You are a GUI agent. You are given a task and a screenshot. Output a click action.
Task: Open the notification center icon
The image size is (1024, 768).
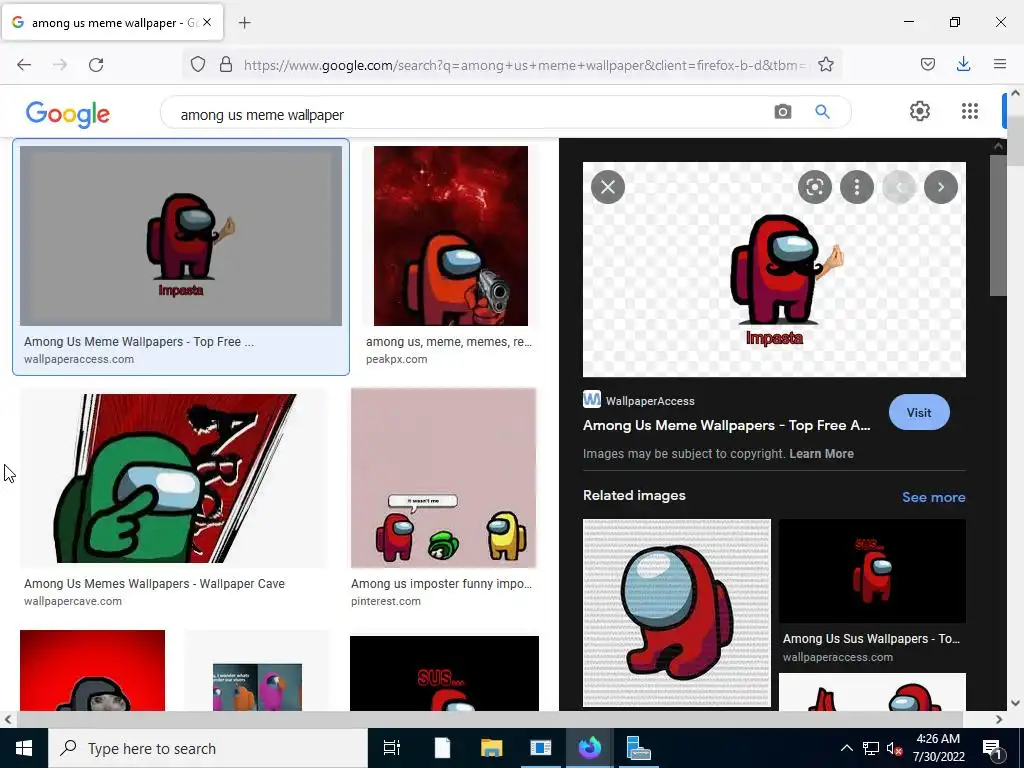pos(992,748)
